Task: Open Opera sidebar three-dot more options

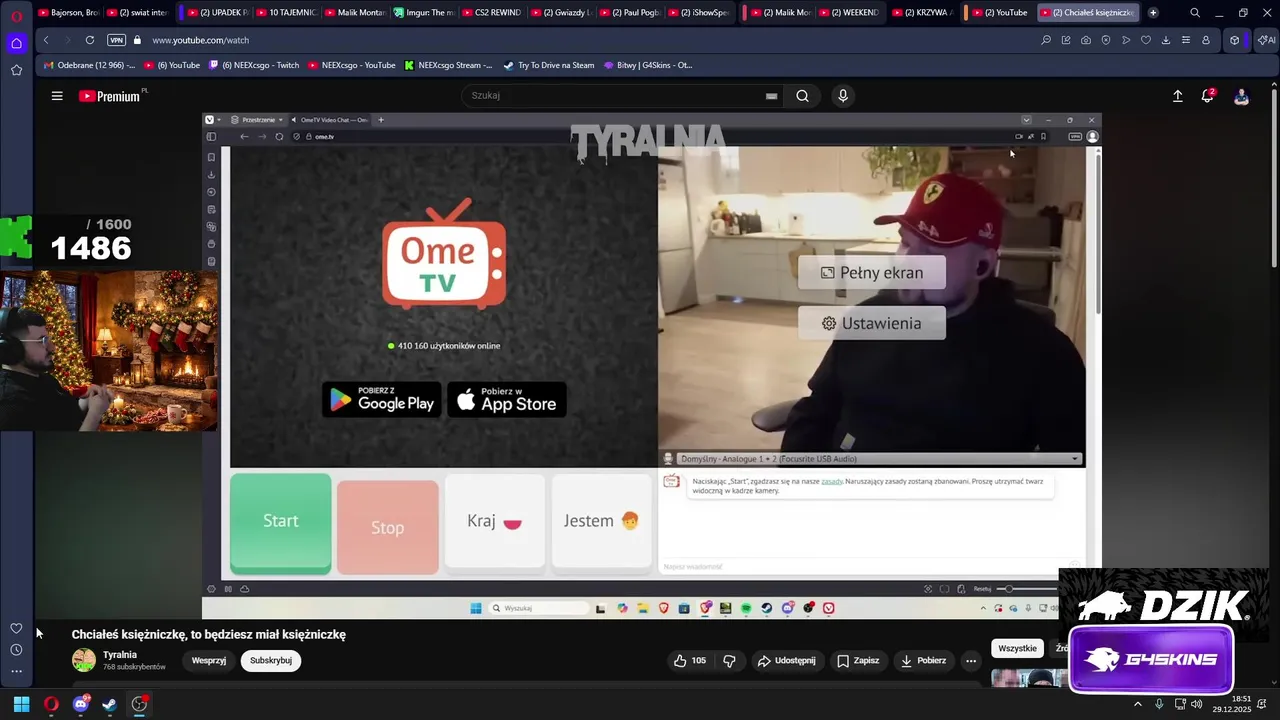Action: point(16,671)
